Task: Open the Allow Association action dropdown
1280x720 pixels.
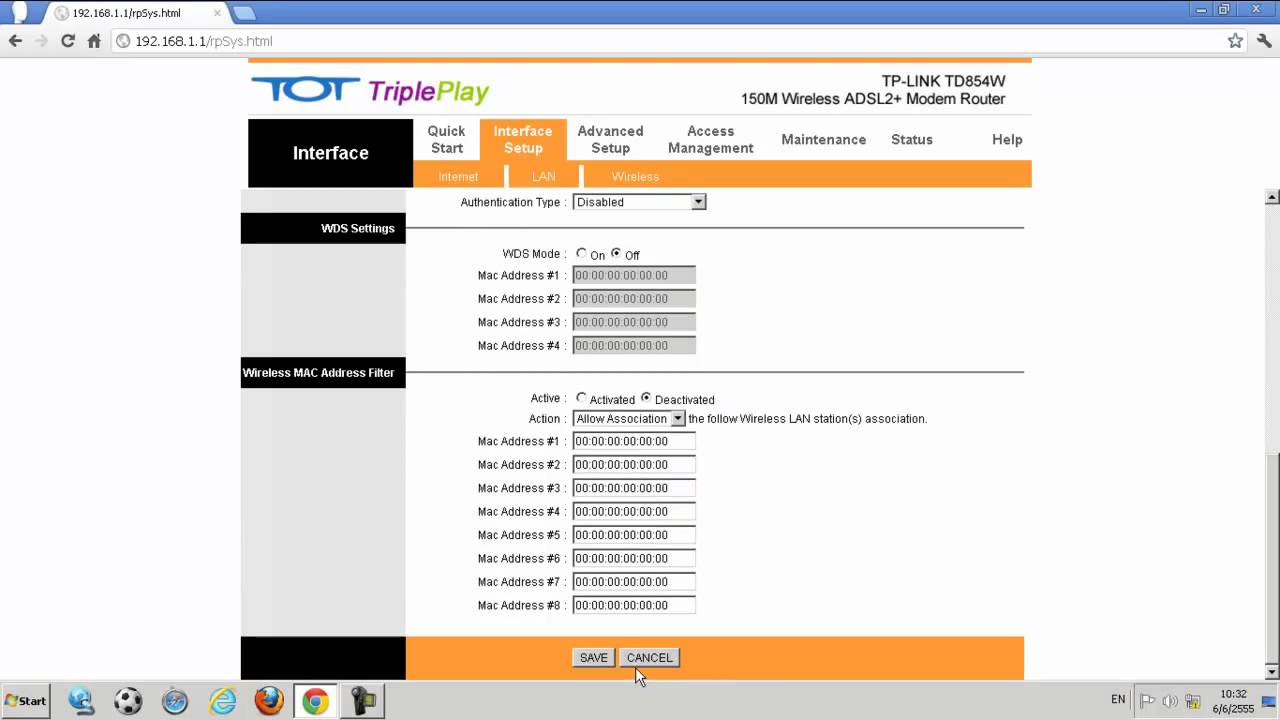Action: tap(629, 419)
